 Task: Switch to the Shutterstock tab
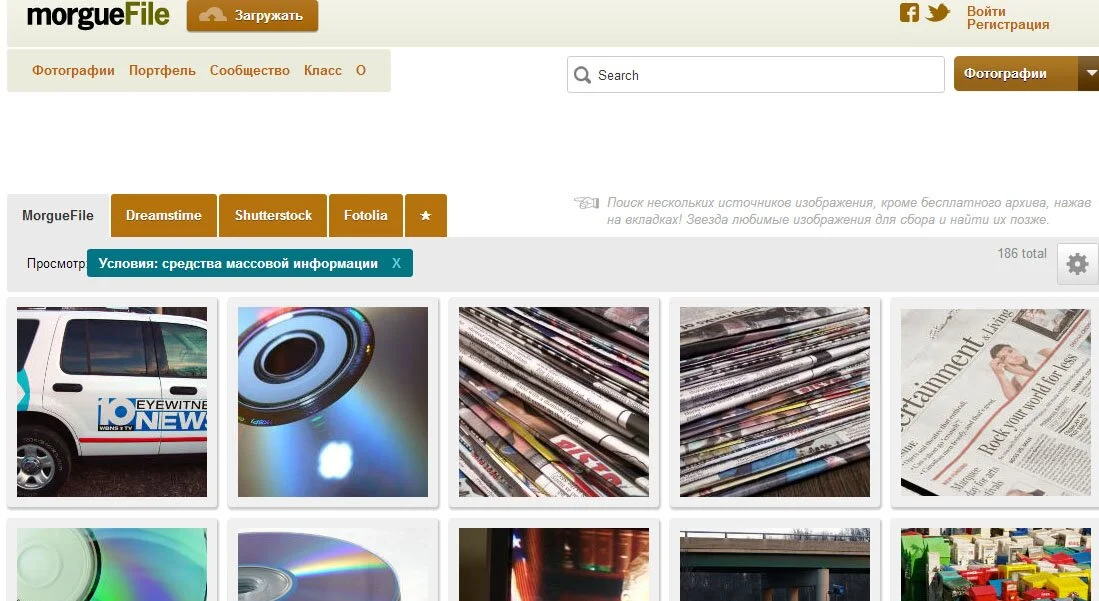pyautogui.click(x=273, y=215)
